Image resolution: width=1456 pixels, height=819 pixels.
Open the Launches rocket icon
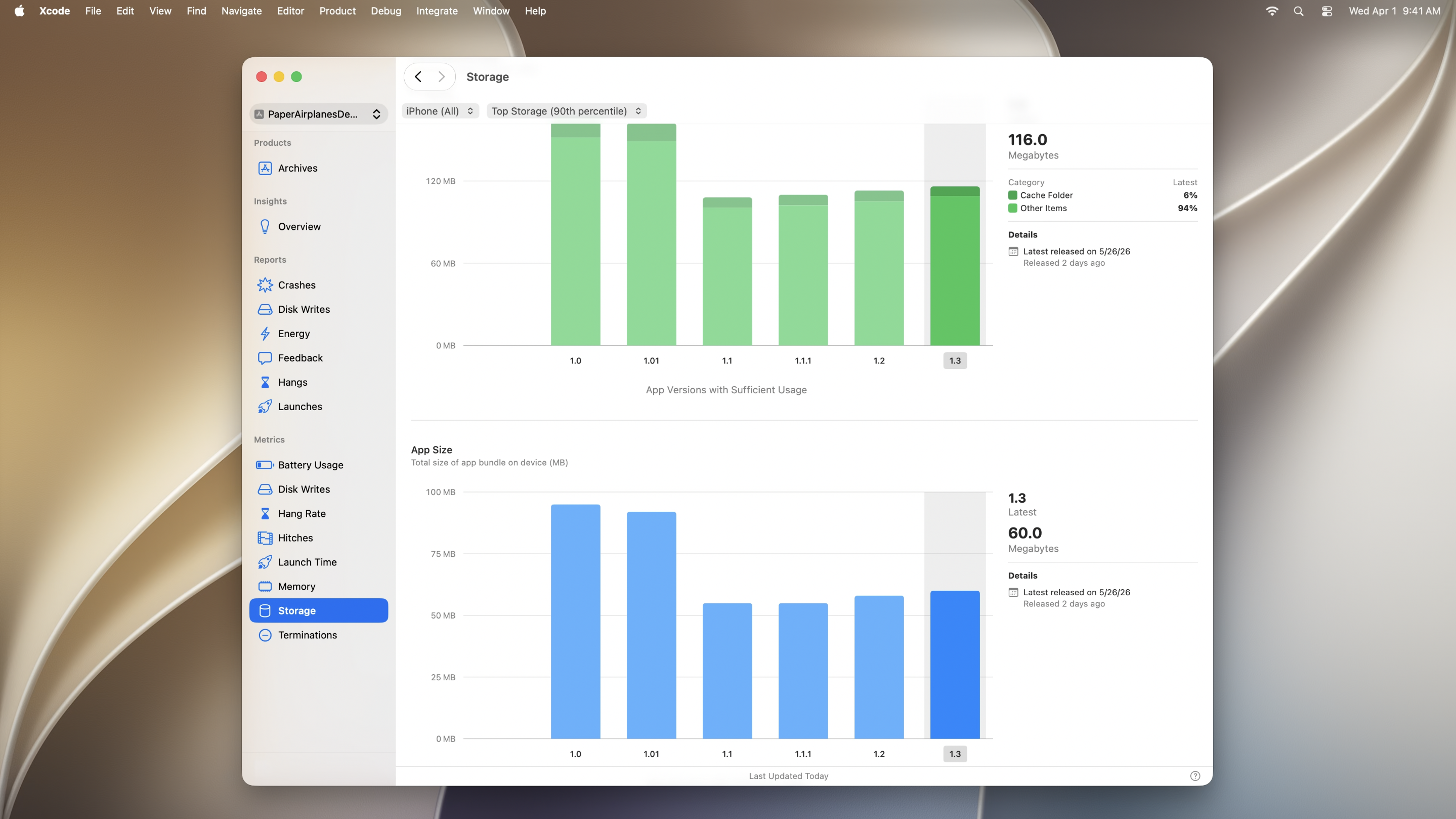(x=265, y=406)
